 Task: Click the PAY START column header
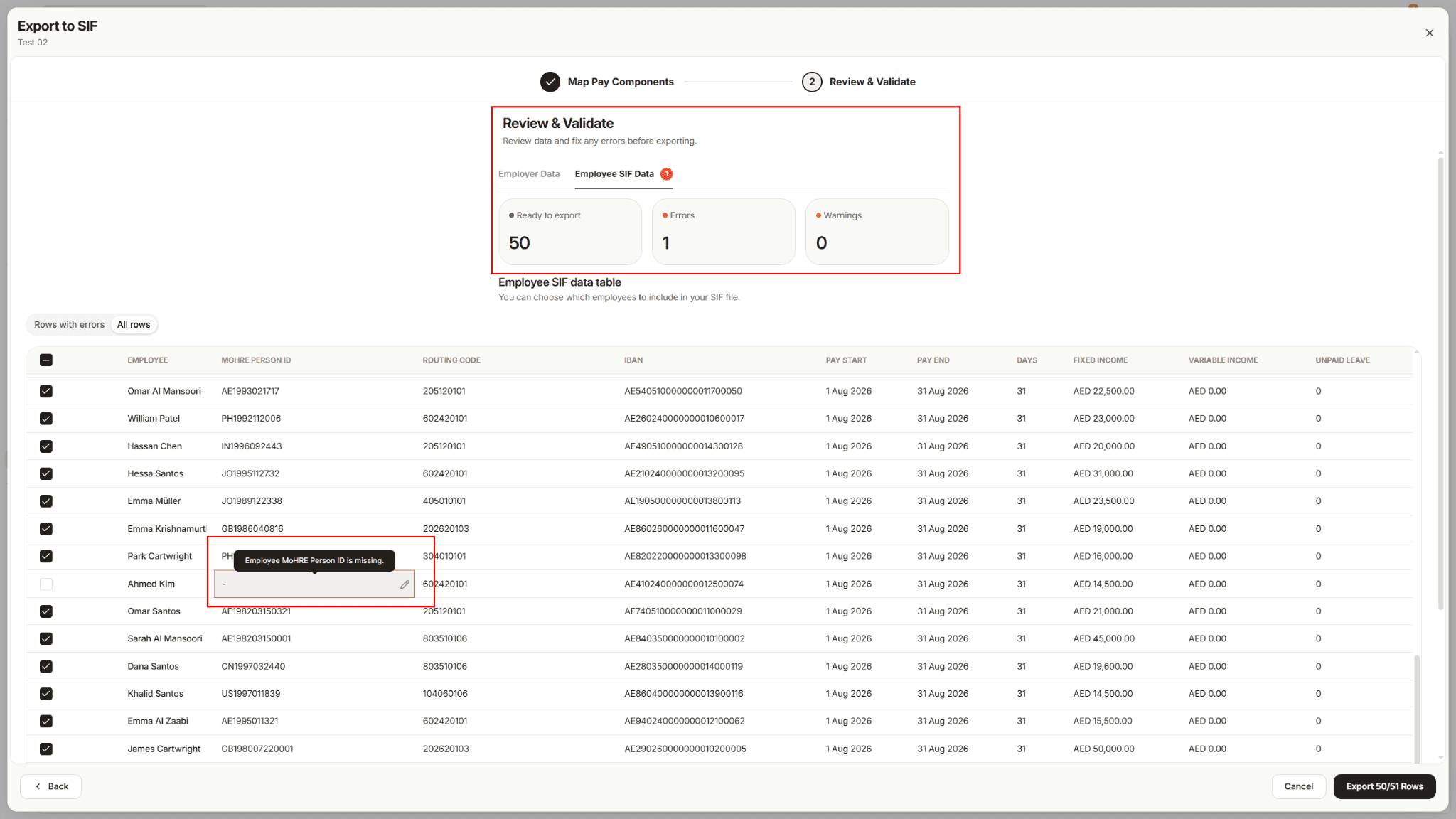click(846, 360)
